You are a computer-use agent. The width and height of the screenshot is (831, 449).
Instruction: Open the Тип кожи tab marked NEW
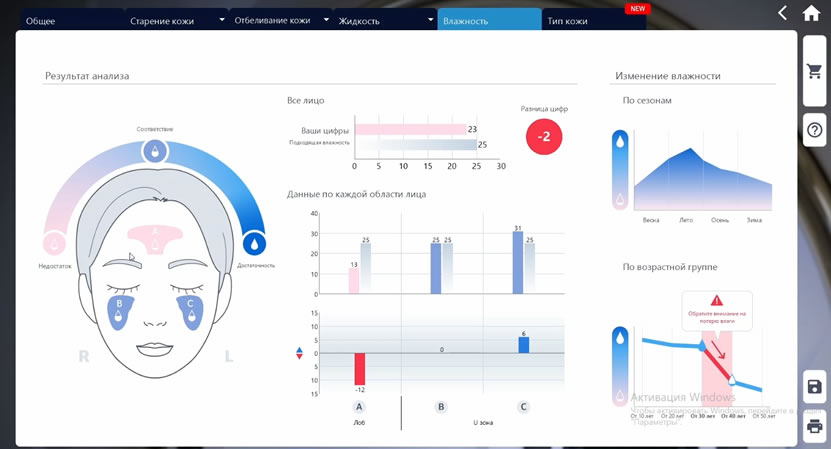tap(568, 20)
